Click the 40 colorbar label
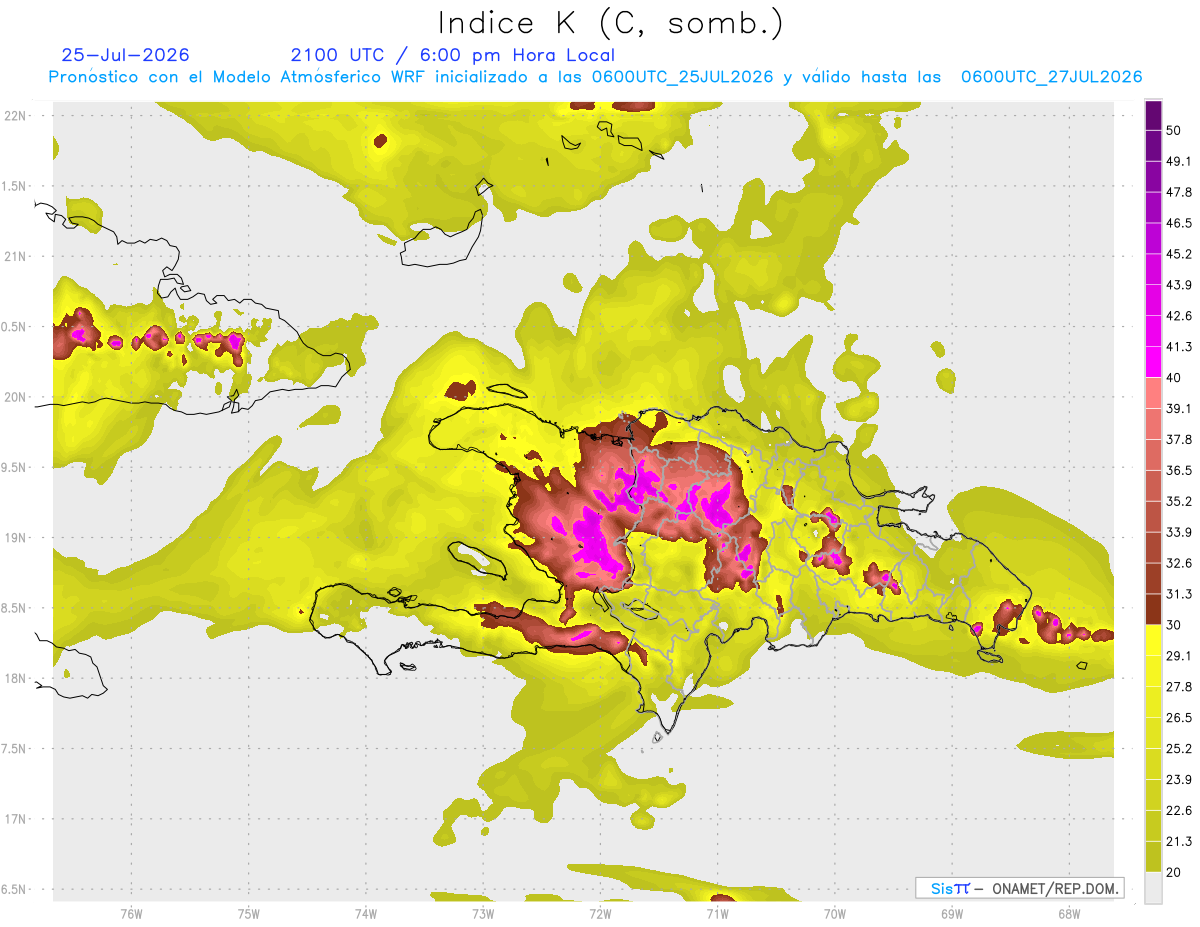 point(1174,378)
